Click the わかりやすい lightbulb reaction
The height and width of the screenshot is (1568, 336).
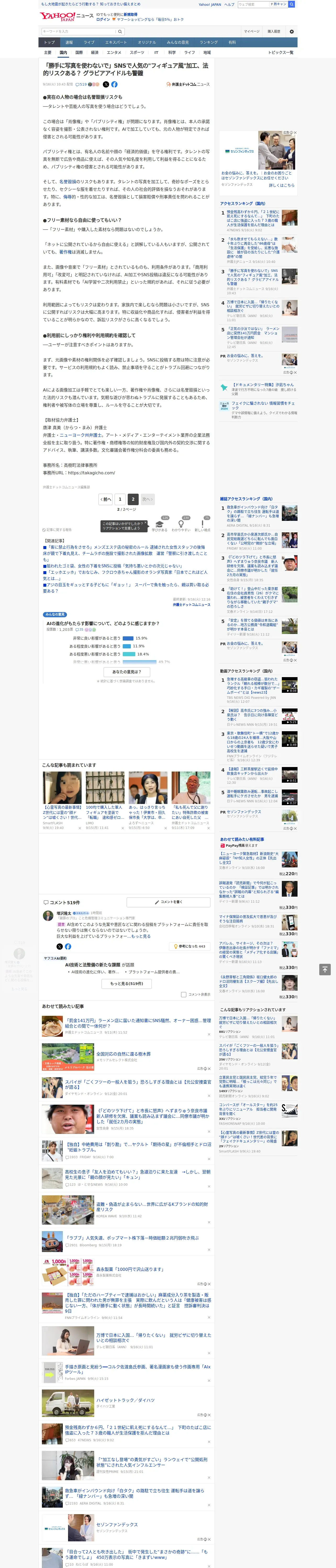click(181, 524)
